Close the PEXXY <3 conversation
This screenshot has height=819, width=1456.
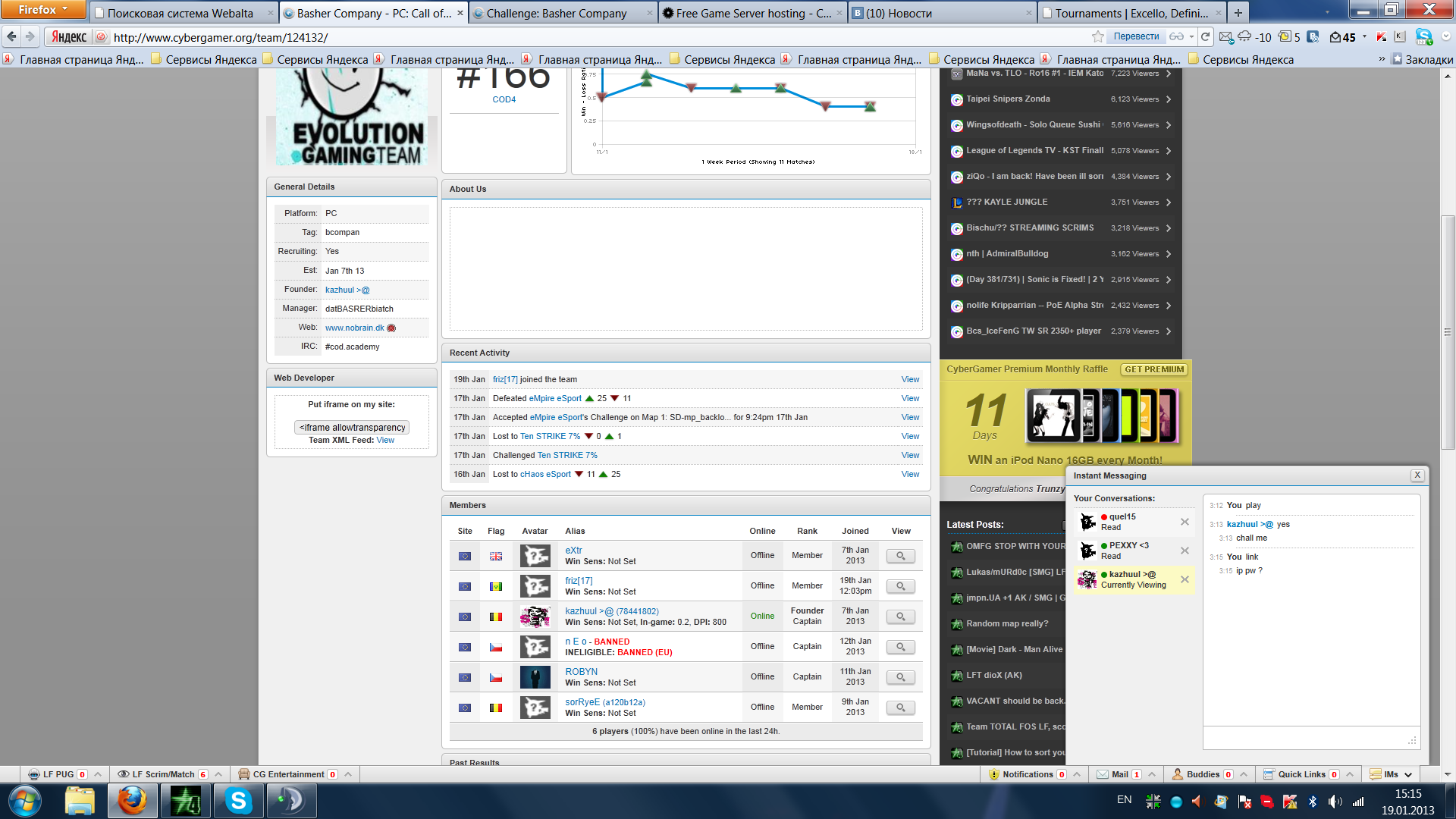[x=1185, y=551]
